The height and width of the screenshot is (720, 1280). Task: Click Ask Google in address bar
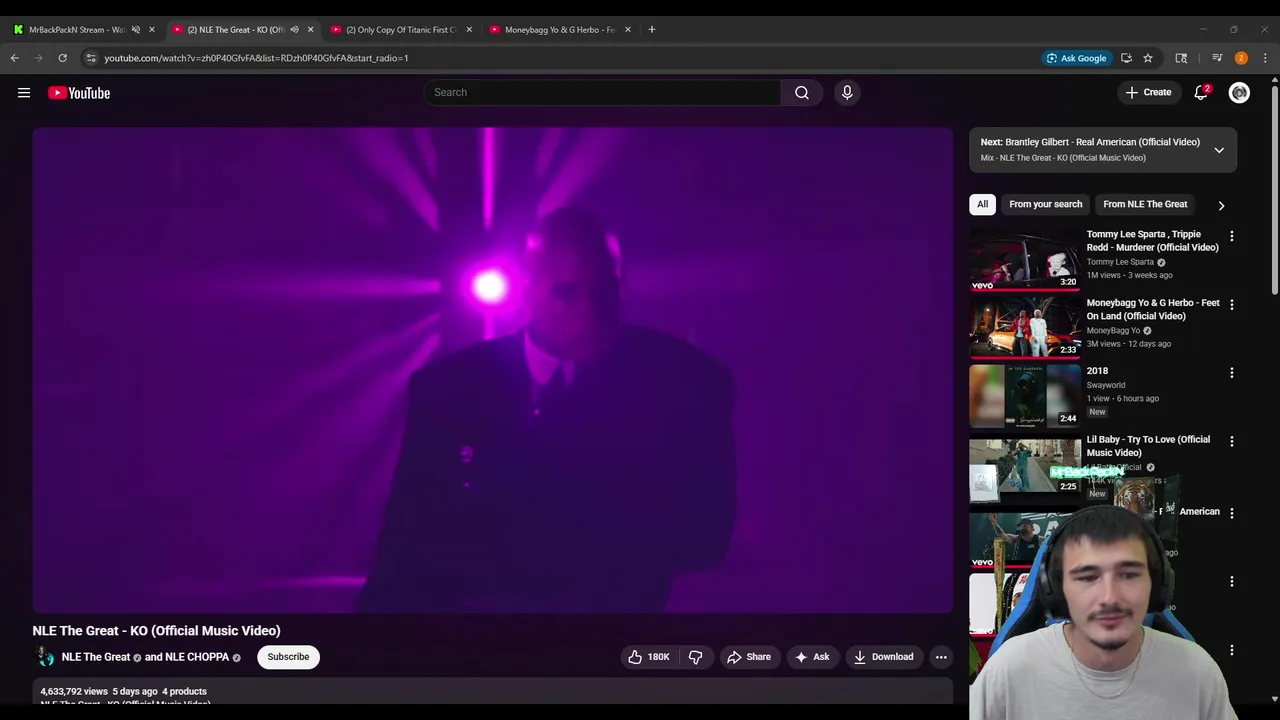coord(1076,58)
